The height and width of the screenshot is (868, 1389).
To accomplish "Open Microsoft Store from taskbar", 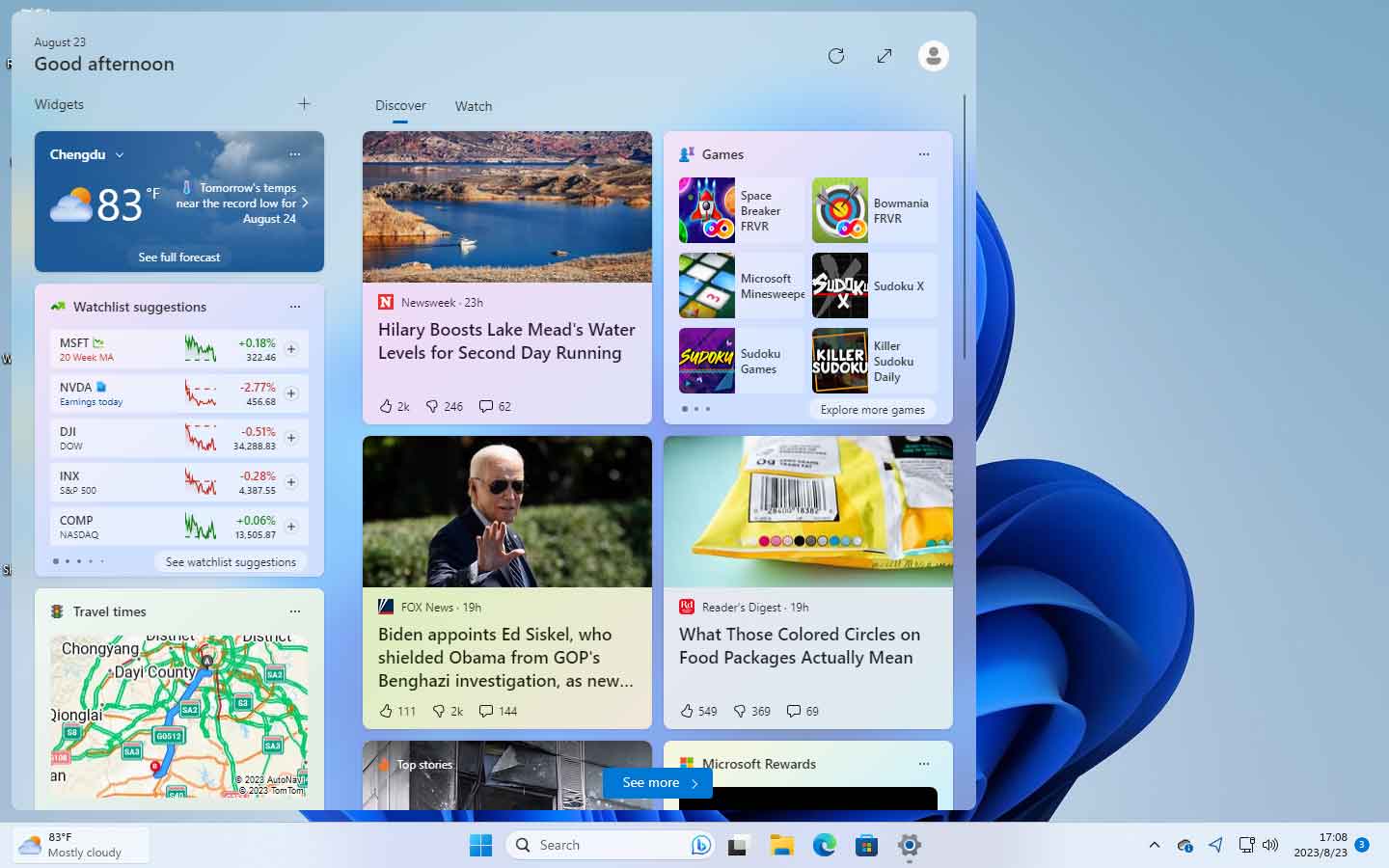I will [866, 845].
